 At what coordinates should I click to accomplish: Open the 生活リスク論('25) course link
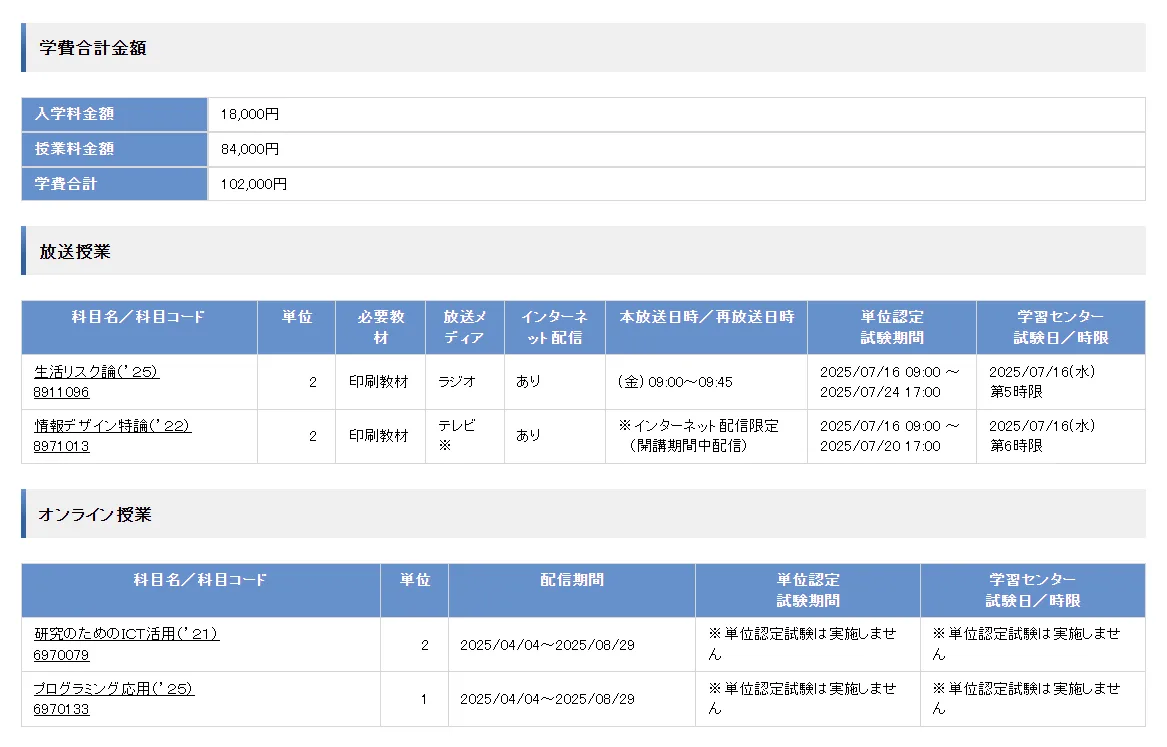[96, 372]
